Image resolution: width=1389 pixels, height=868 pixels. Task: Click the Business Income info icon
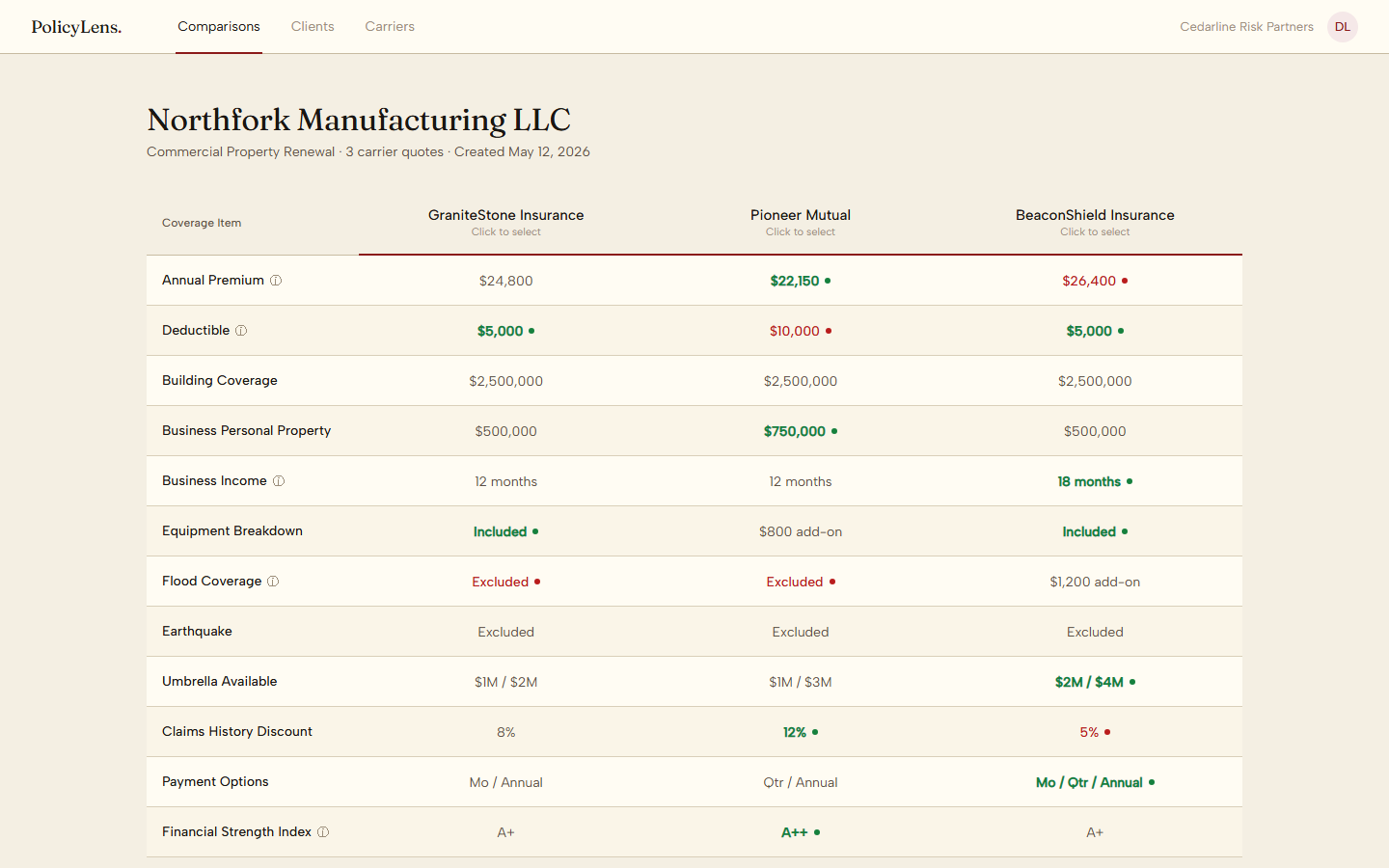[x=279, y=481]
